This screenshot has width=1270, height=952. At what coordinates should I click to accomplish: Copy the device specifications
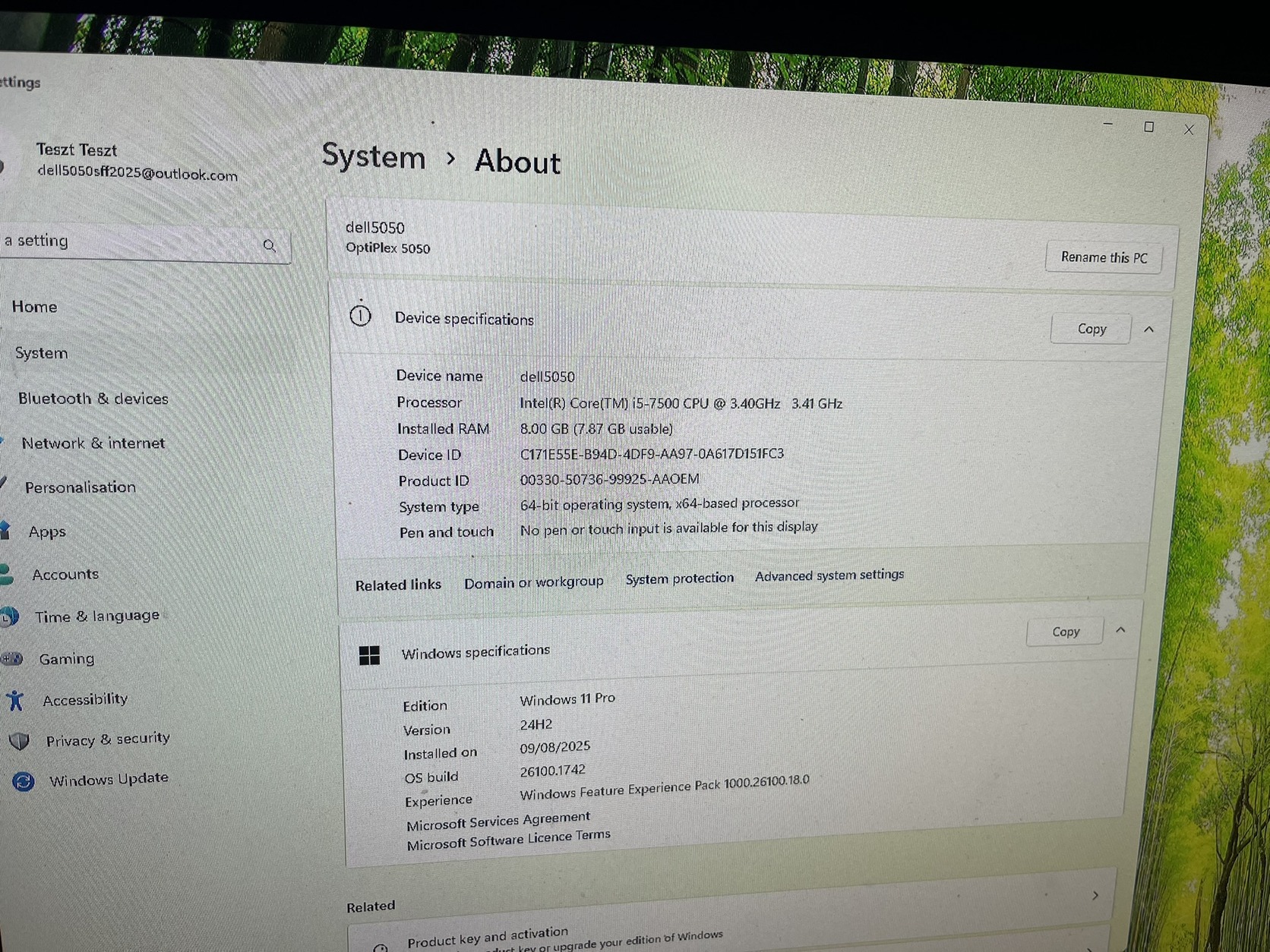coord(1092,329)
